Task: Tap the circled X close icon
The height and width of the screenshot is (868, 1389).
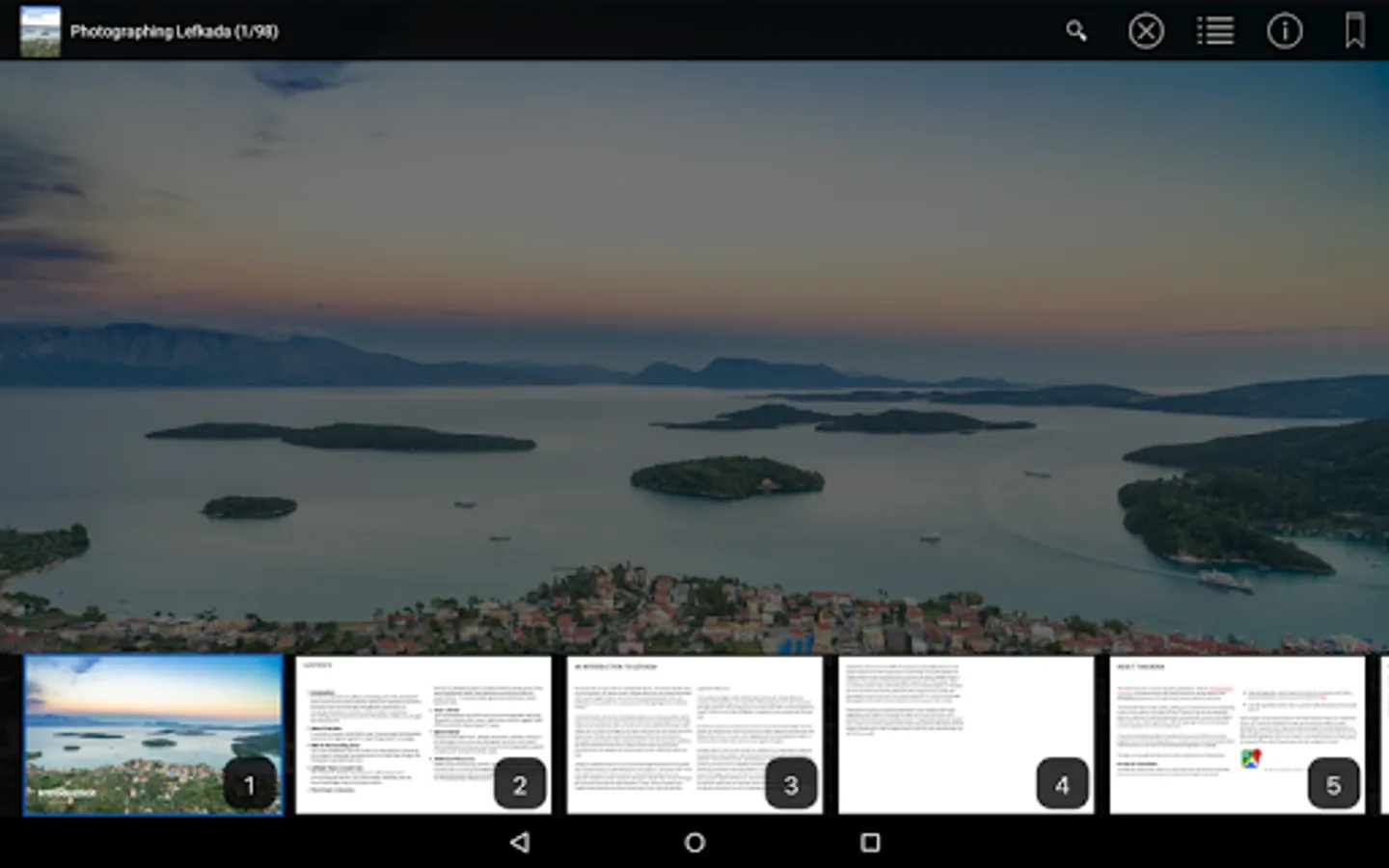Action: (1146, 32)
